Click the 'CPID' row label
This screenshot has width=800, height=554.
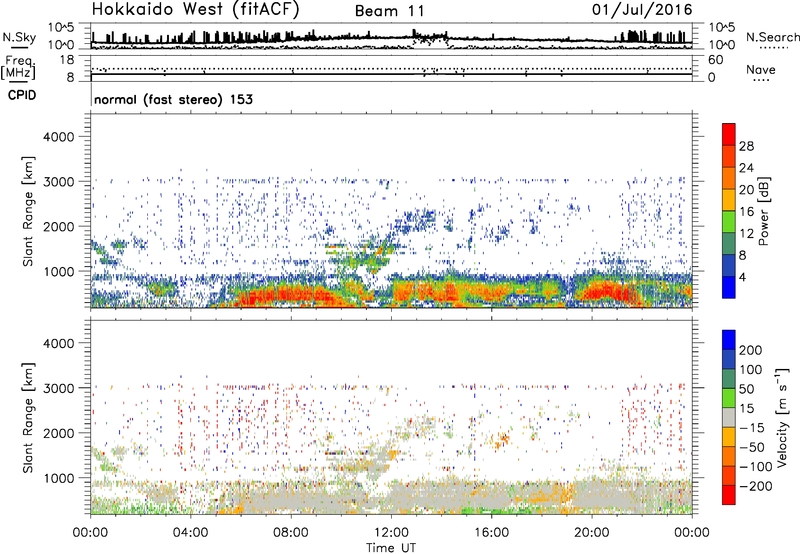(x=22, y=95)
